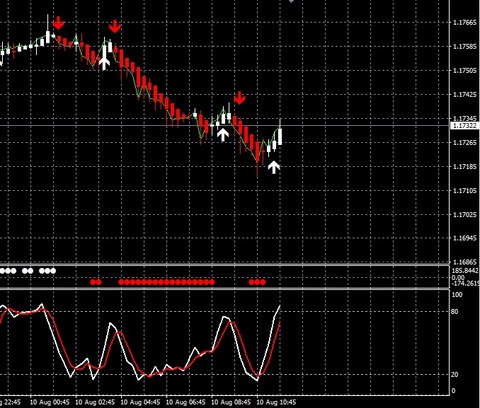480x408 pixels.
Task: Select time label 10 Aug 02:45
Action: tap(95, 402)
